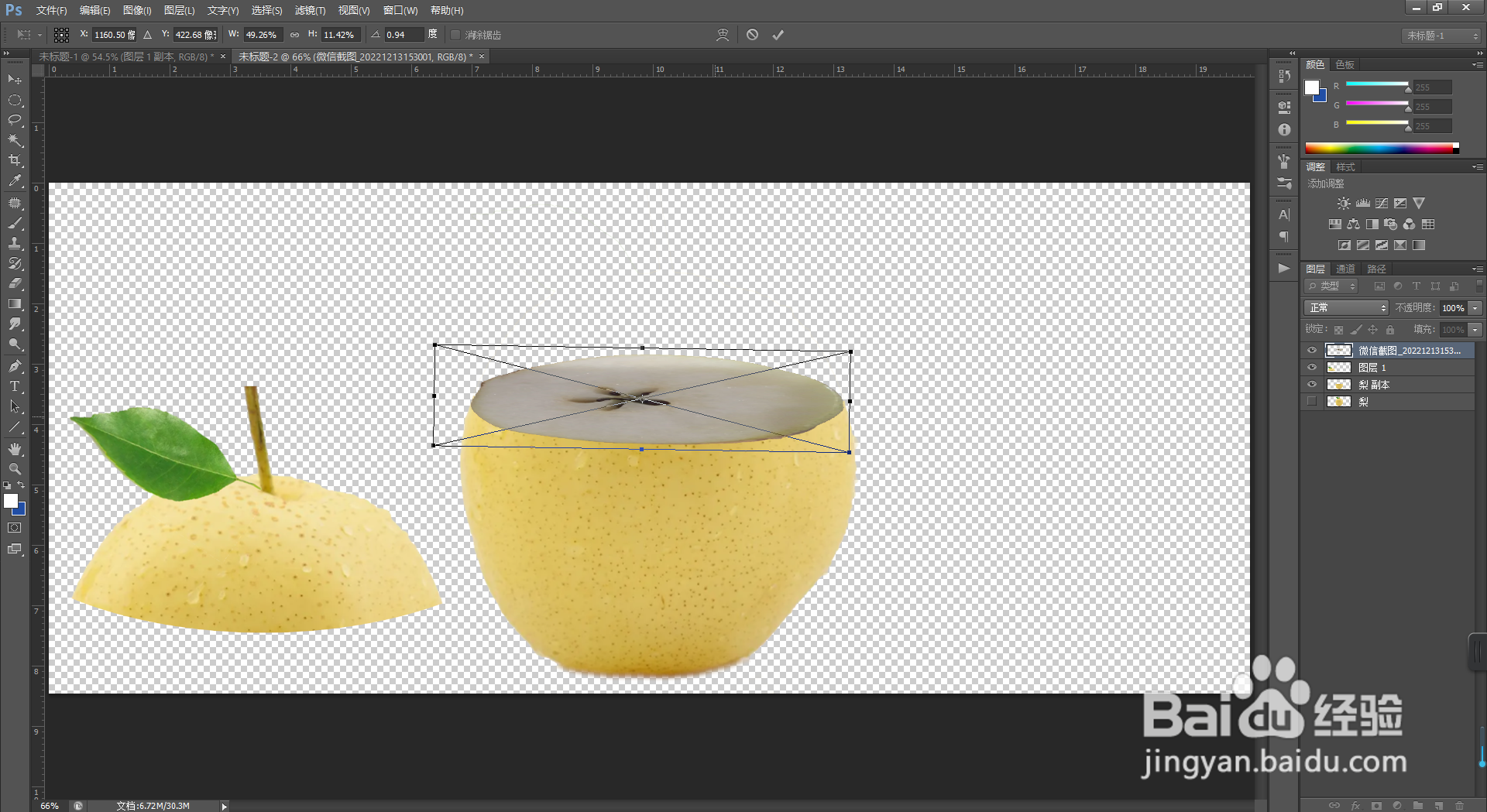1487x812 pixels.
Task: Select the Lasso tool
Action: click(15, 120)
